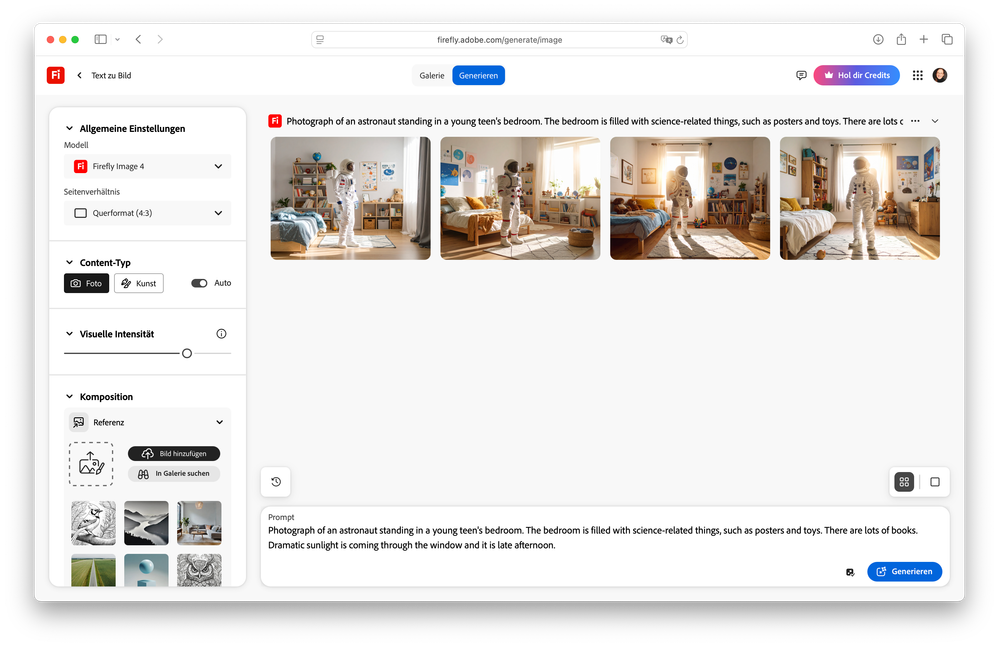Screen dimensions: 999x647
Task: Go back using the Text zu Bild arrow
Action: click(80, 75)
